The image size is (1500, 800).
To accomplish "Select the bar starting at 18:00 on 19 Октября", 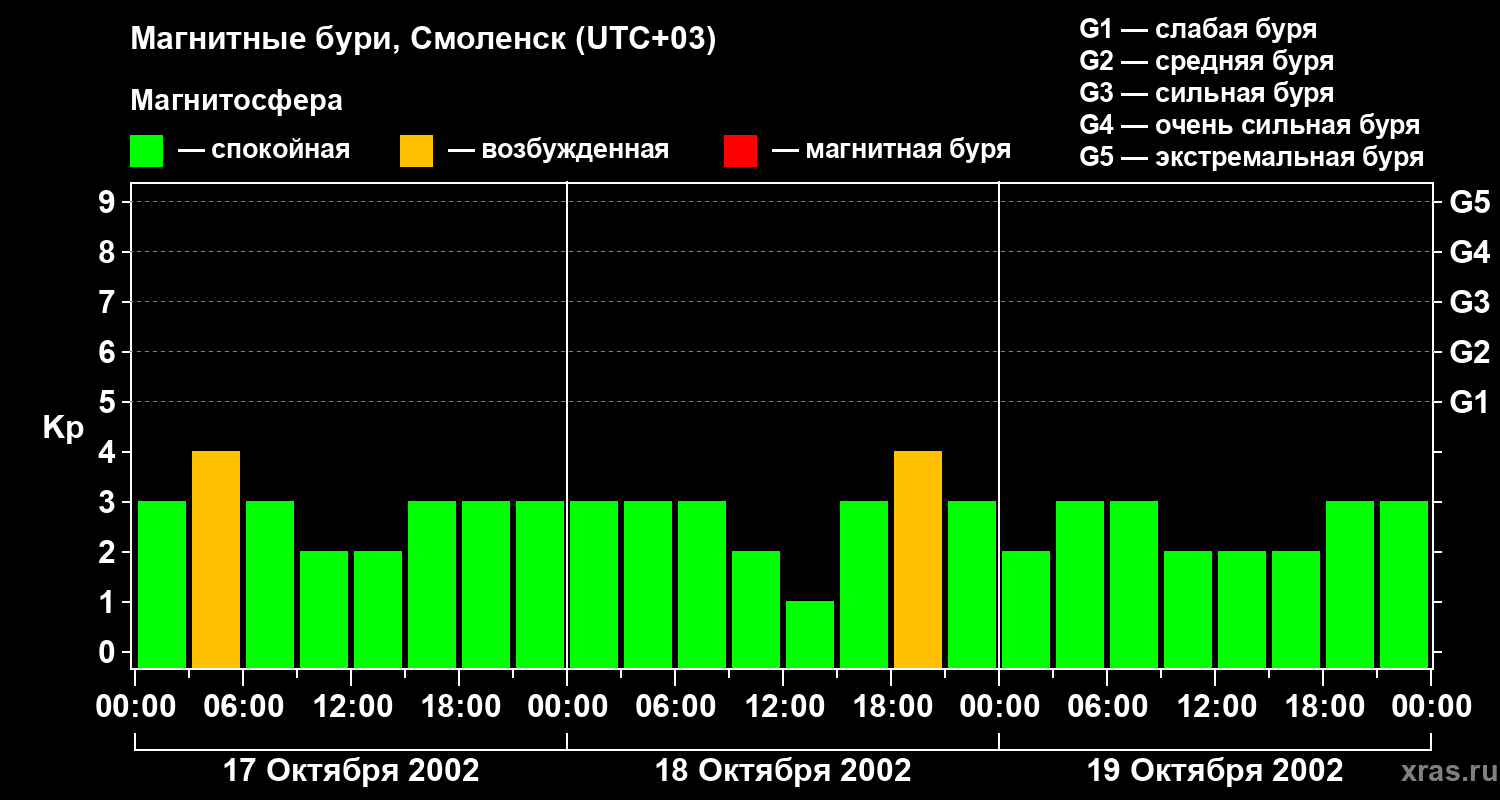I will [1350, 584].
